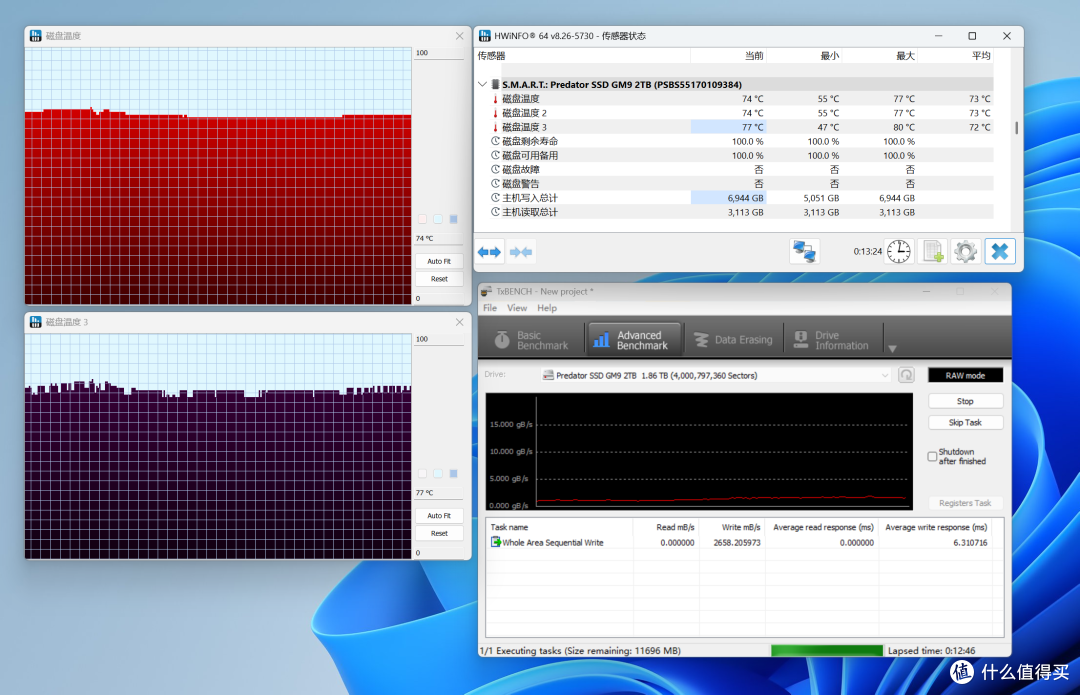1080x695 pixels.
Task: Click the blue swatch in 磁盘温度 3 graph window
Action: click(x=453, y=473)
